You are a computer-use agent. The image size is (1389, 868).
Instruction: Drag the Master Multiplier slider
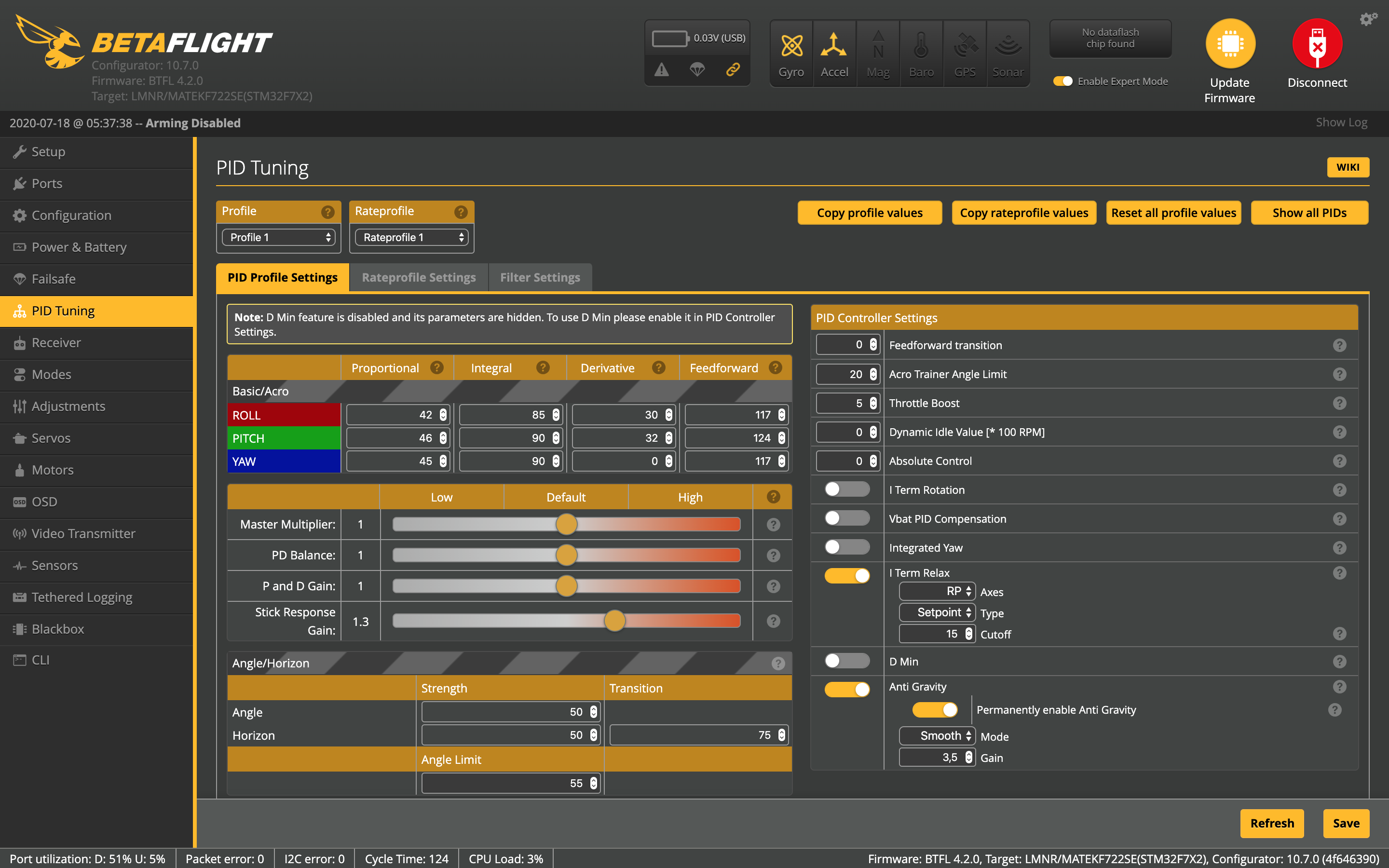click(566, 523)
